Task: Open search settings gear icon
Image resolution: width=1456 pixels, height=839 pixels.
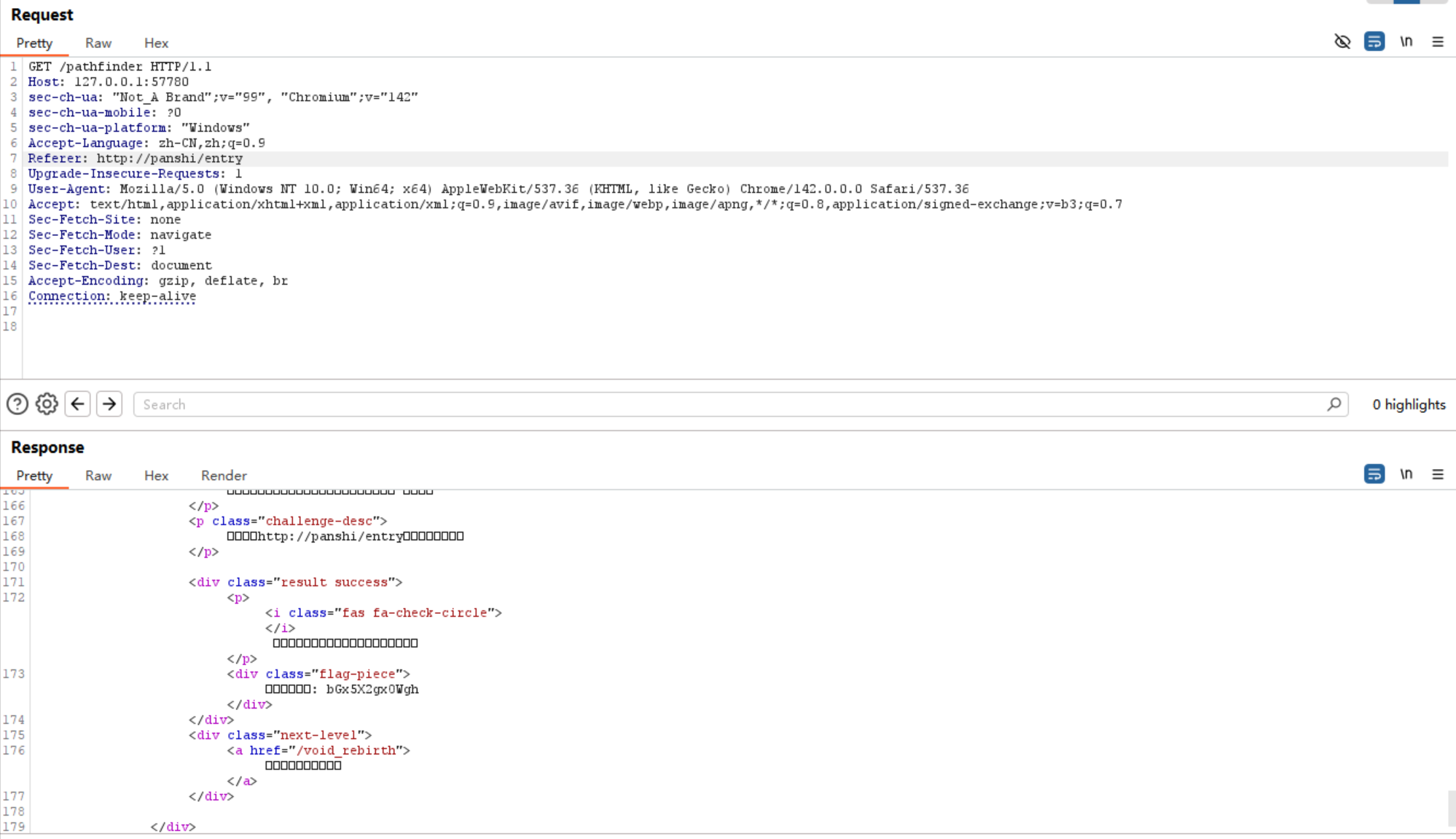Action: (x=47, y=404)
